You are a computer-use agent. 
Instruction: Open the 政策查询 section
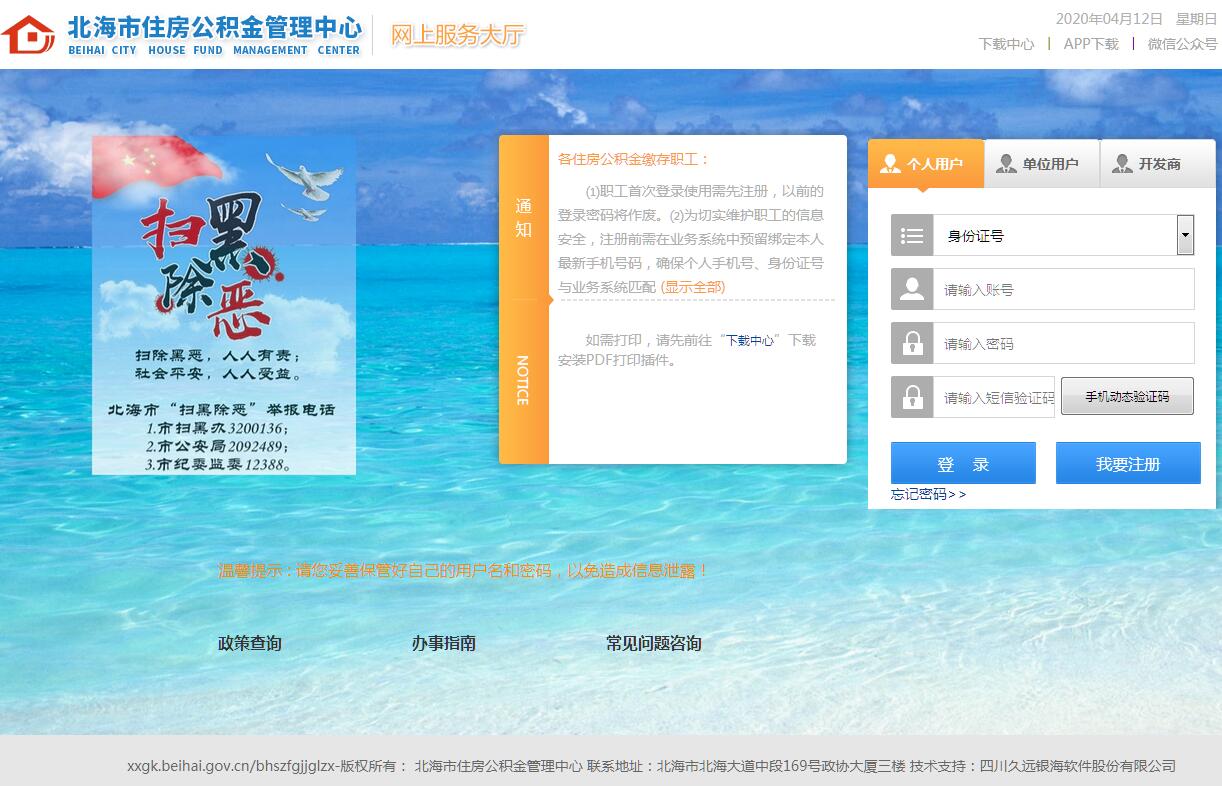(x=250, y=643)
